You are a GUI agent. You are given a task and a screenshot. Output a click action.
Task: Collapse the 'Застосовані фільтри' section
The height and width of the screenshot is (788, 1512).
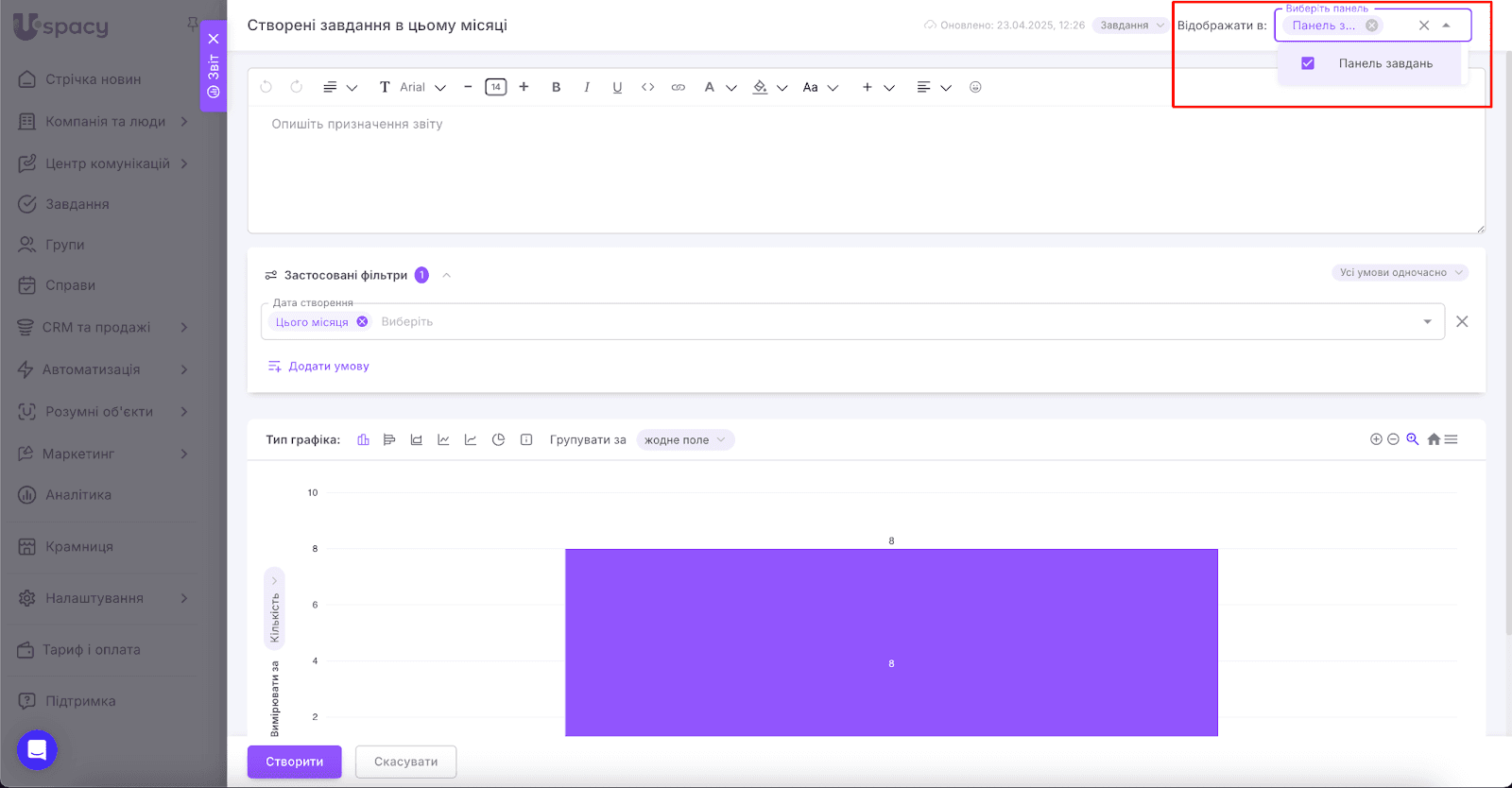coord(447,275)
